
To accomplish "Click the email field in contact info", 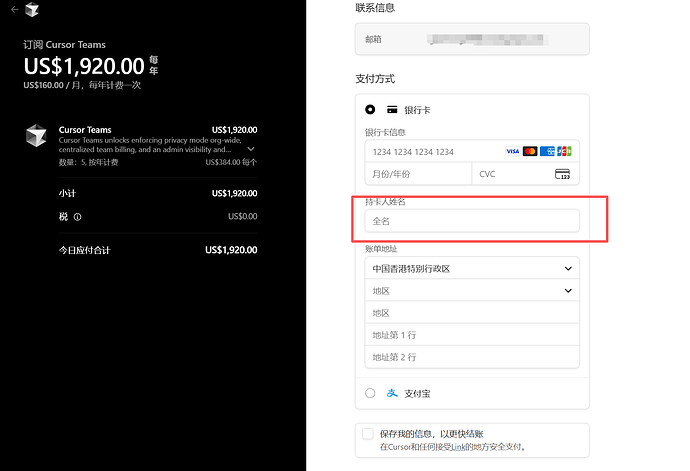I will pos(472,40).
